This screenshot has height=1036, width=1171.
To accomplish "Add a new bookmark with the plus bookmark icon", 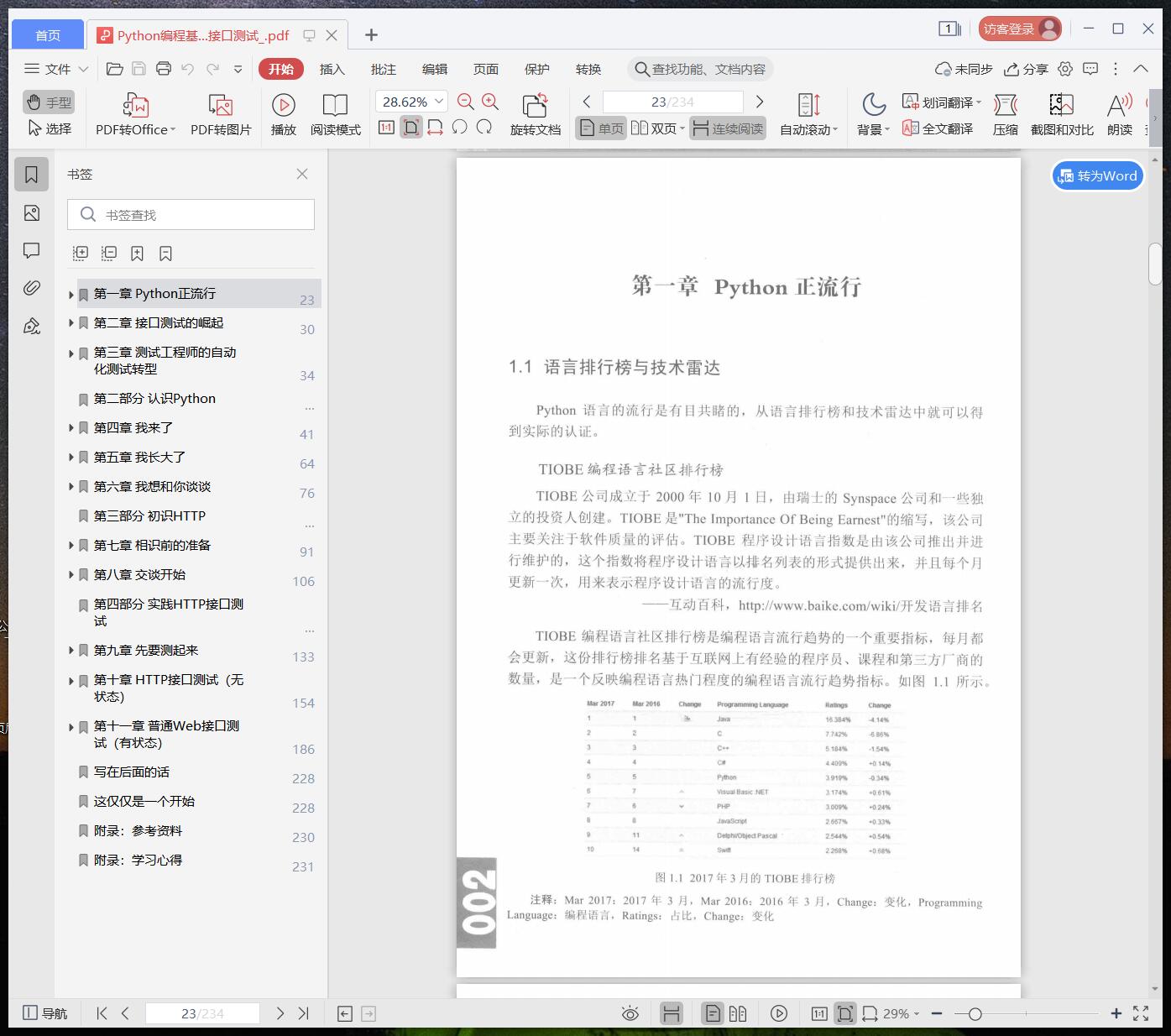I will point(137,253).
